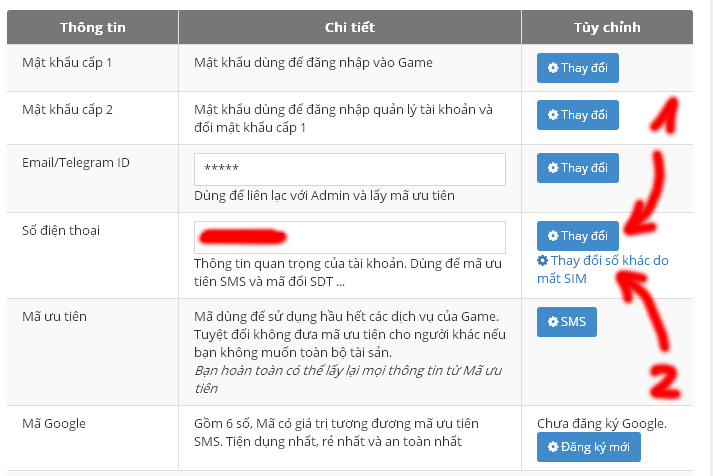
Task: Select the Mã Google row label
Action: [x=54, y=423]
